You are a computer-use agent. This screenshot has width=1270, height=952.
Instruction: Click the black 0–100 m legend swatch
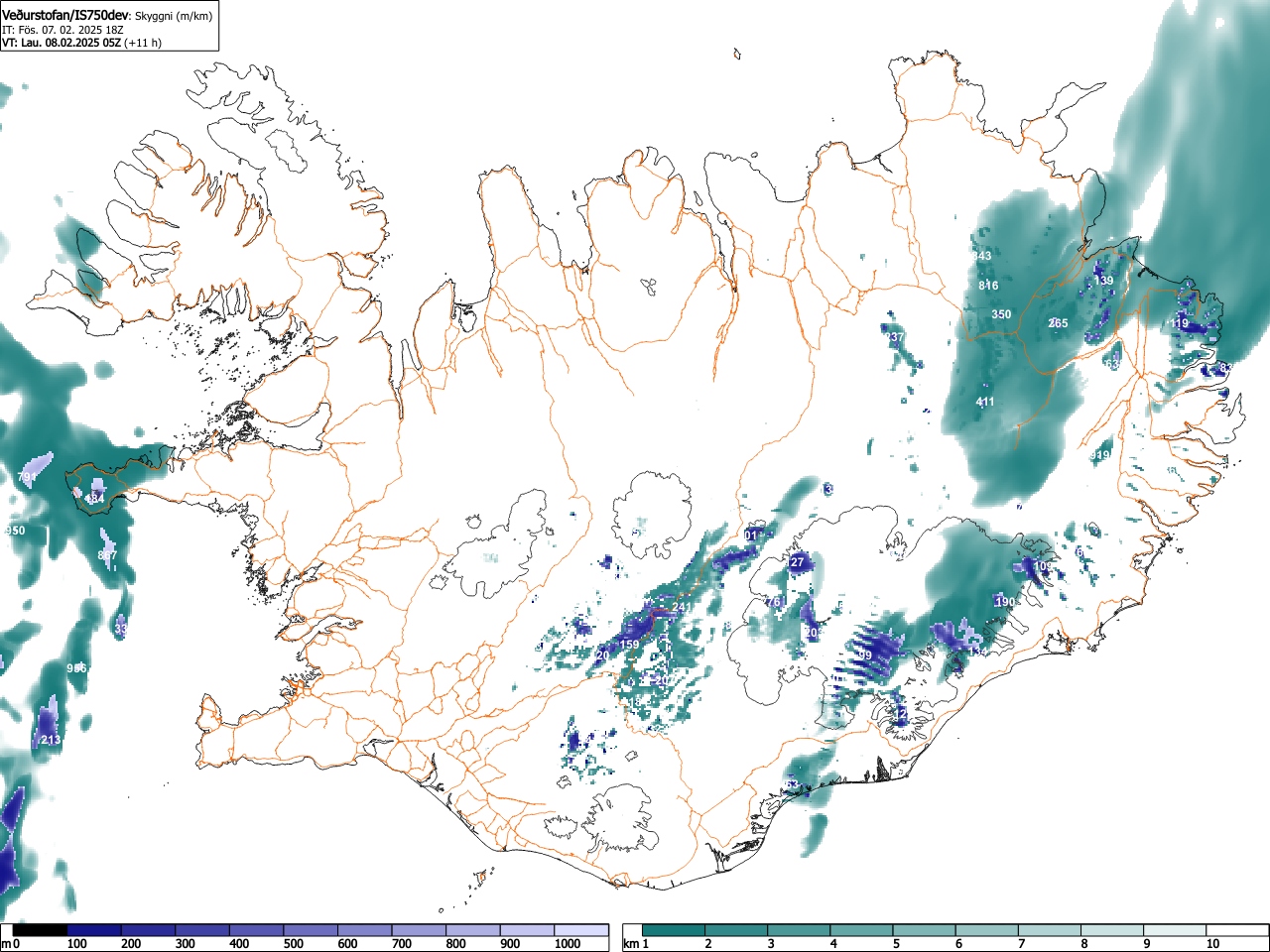pyautogui.click(x=41, y=930)
